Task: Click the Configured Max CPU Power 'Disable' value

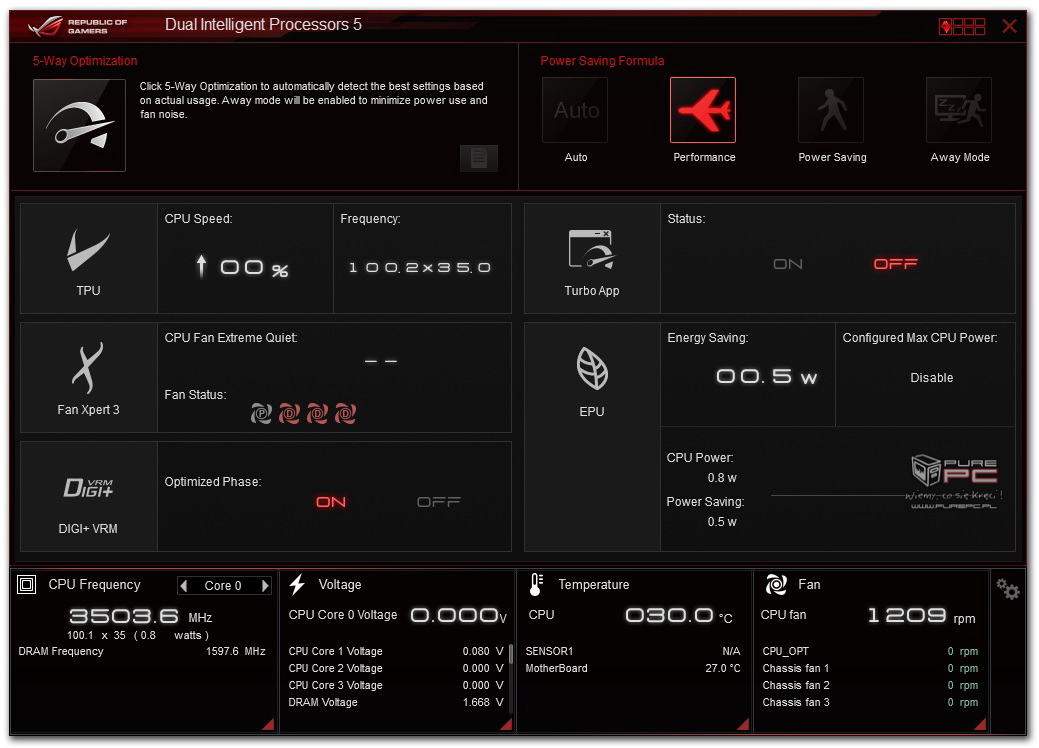Action: pyautogui.click(x=932, y=378)
